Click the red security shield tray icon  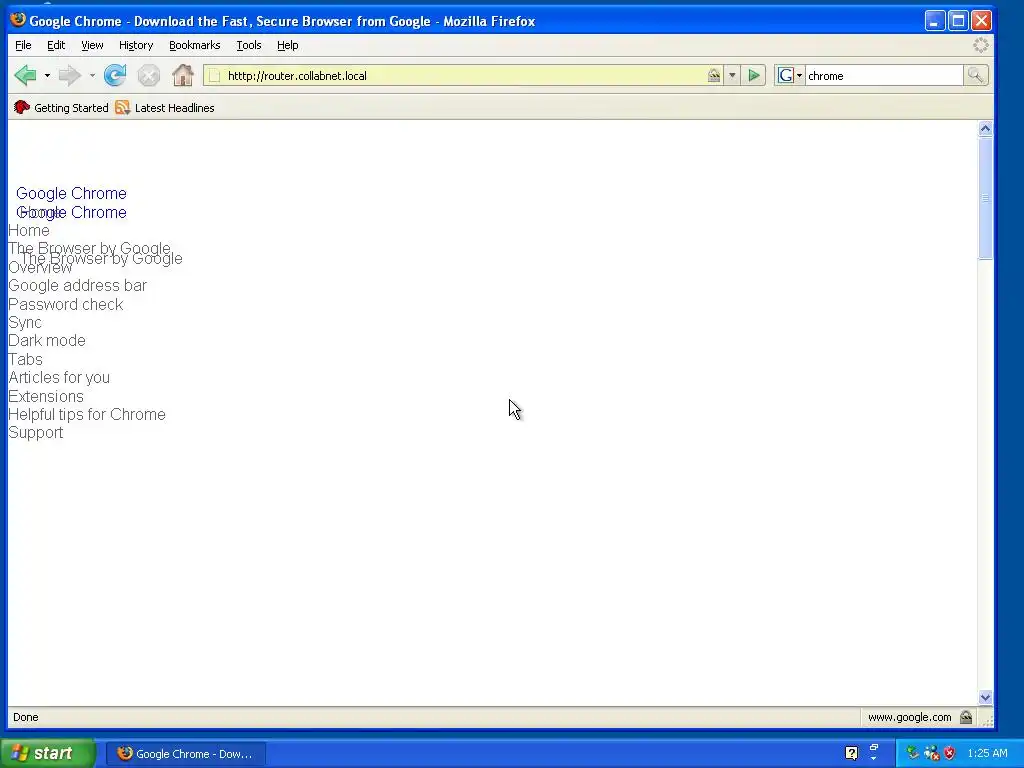[x=950, y=753]
